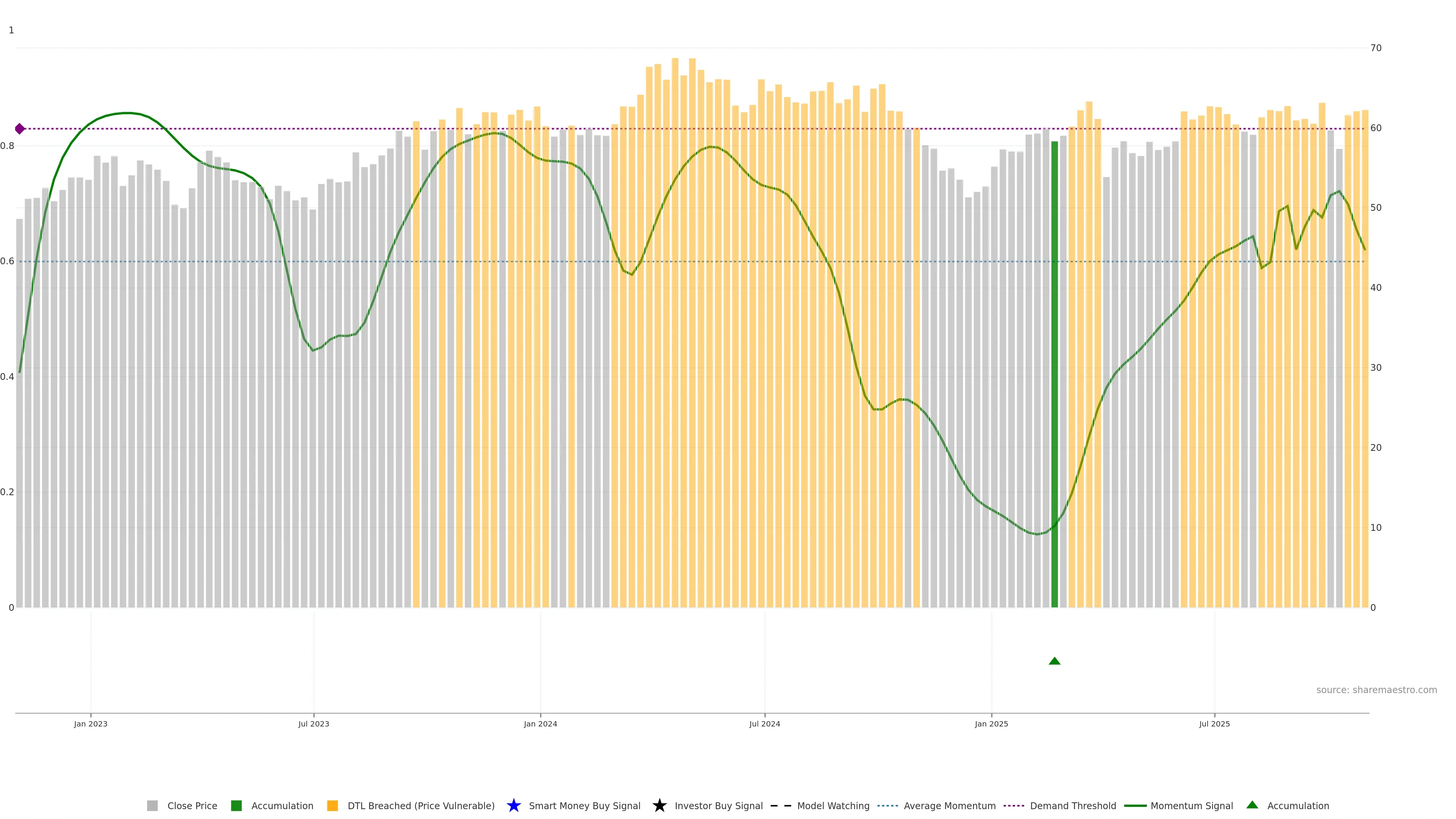The height and width of the screenshot is (819, 1456).
Task: Toggle DTL Breached (Price Vulnerable) legend entry
Action: point(420,805)
